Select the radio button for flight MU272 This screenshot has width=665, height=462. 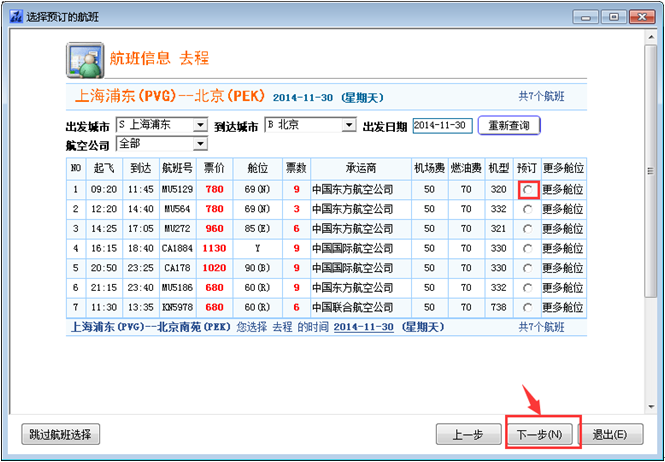[x=528, y=229]
